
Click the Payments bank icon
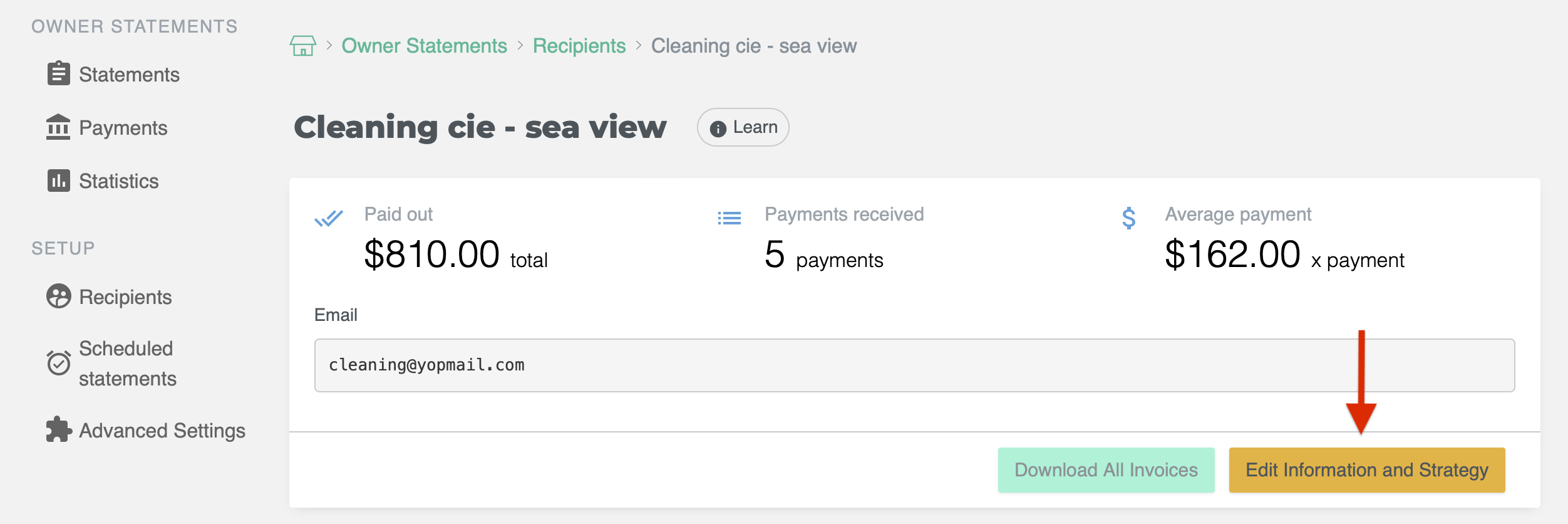pos(58,127)
